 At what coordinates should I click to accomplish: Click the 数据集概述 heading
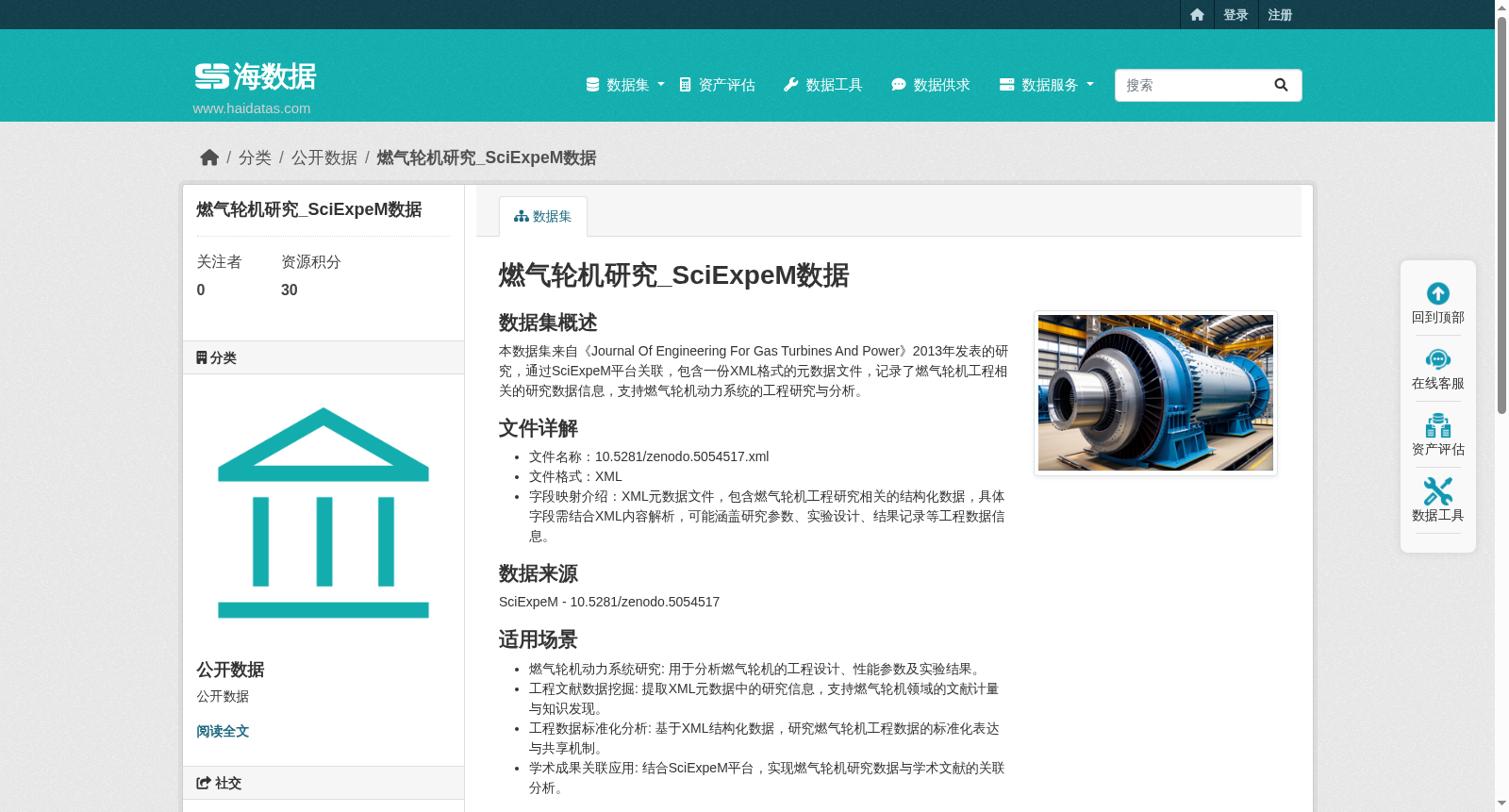point(548,323)
